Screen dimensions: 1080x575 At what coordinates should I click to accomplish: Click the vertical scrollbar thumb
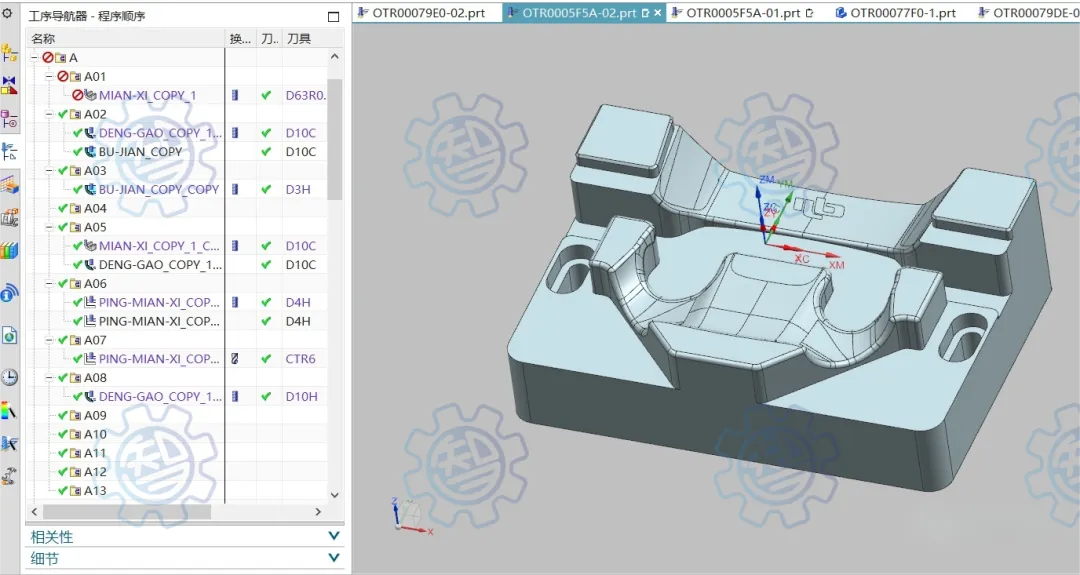pos(335,139)
